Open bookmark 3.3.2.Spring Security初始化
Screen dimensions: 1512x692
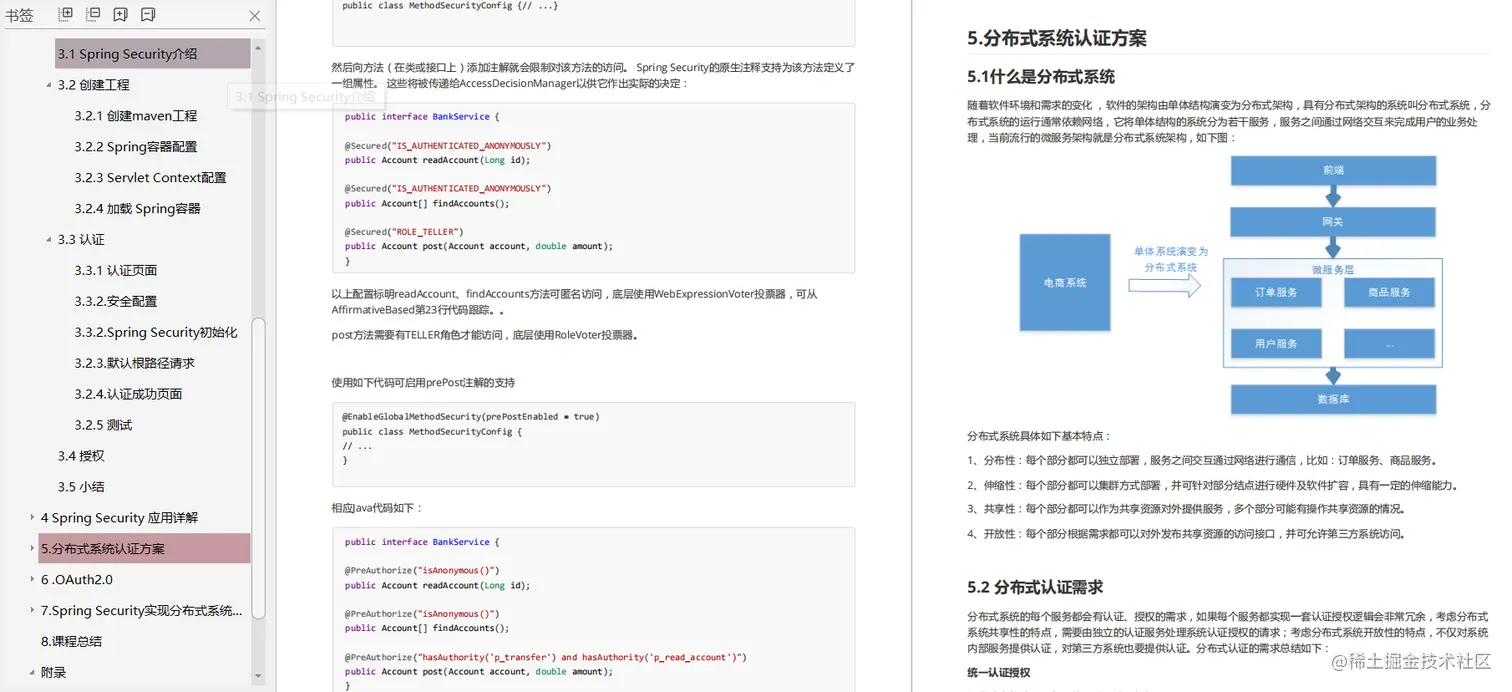point(156,333)
